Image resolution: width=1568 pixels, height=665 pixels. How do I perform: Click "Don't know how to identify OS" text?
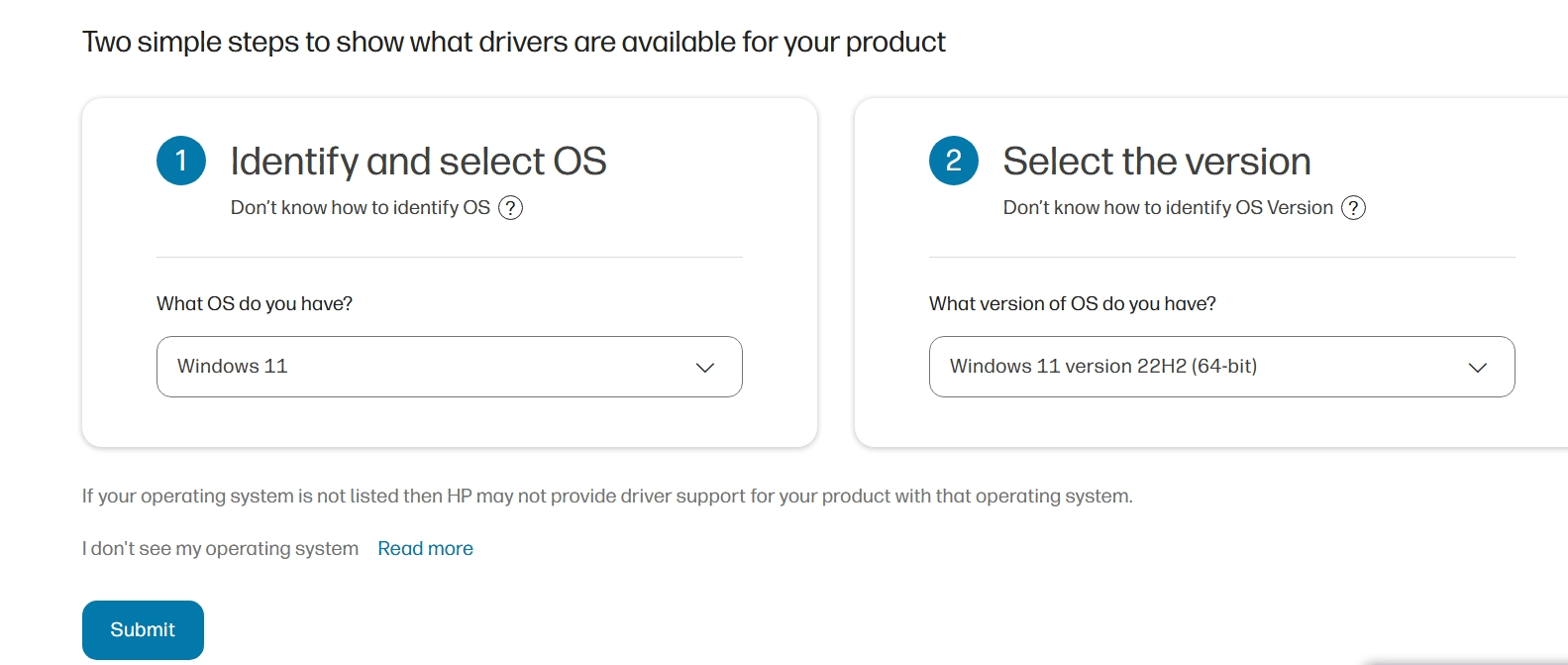360,208
